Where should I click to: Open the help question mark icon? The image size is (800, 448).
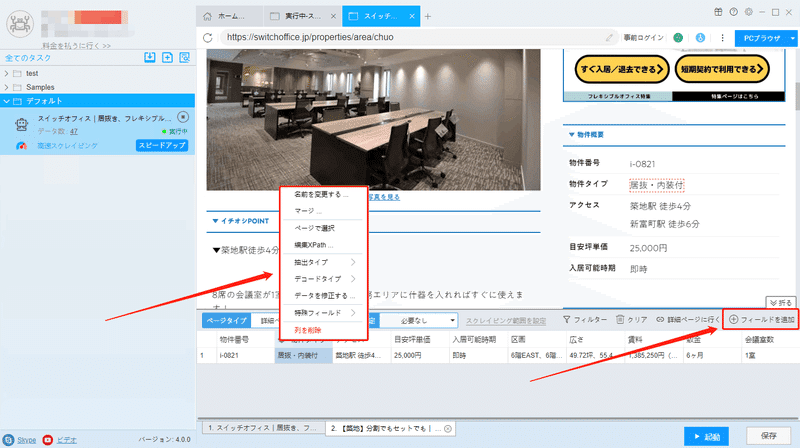click(x=733, y=12)
